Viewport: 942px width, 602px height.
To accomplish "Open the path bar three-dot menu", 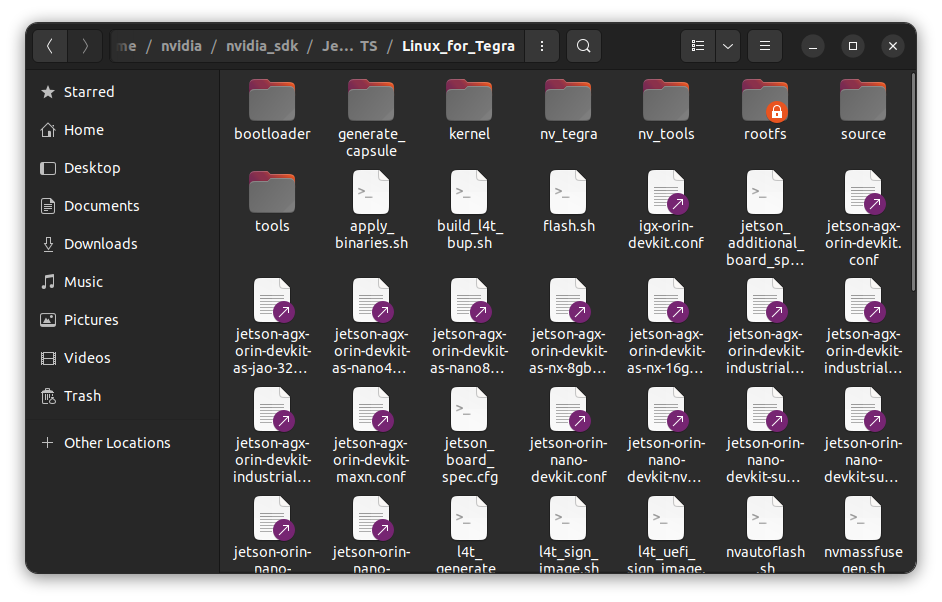I will pos(542,46).
